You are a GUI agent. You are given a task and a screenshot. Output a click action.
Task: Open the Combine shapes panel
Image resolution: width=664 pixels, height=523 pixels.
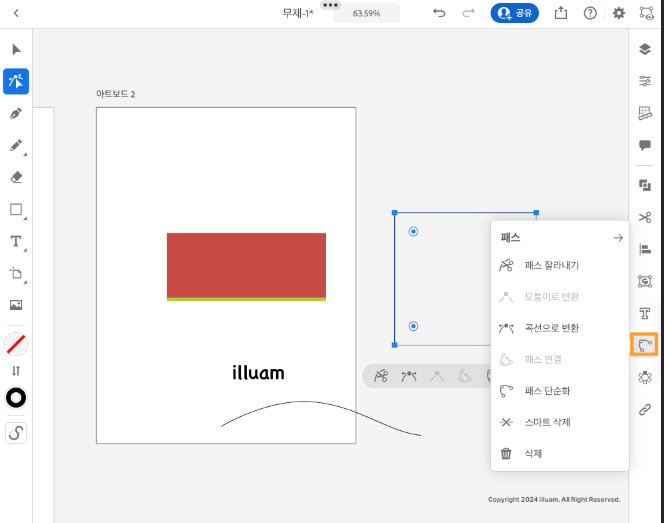pyautogui.click(x=645, y=185)
